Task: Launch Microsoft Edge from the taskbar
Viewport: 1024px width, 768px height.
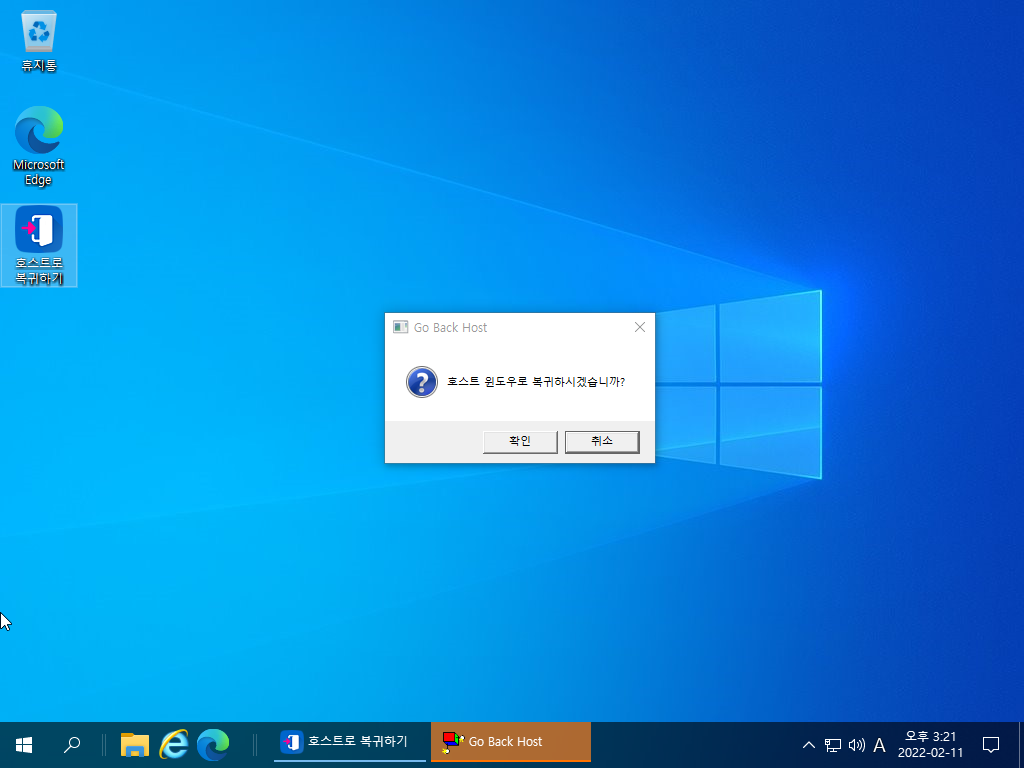Action: pos(213,744)
